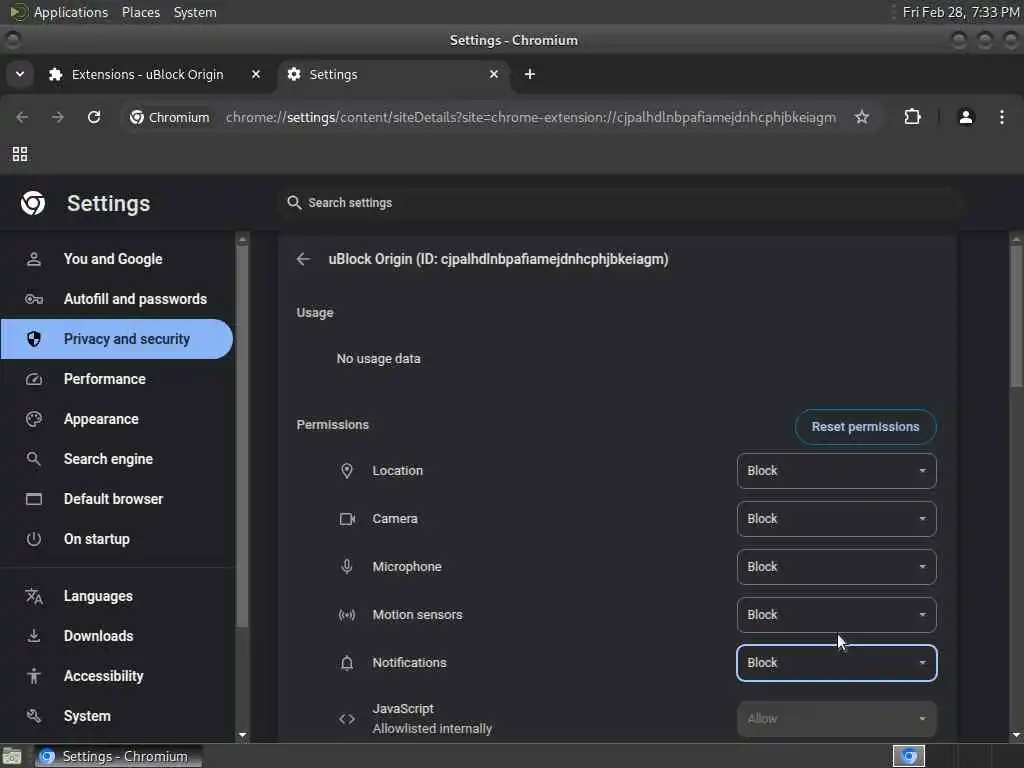Go back from uBlock Origin details
This screenshot has width=1024, height=768.
point(303,259)
